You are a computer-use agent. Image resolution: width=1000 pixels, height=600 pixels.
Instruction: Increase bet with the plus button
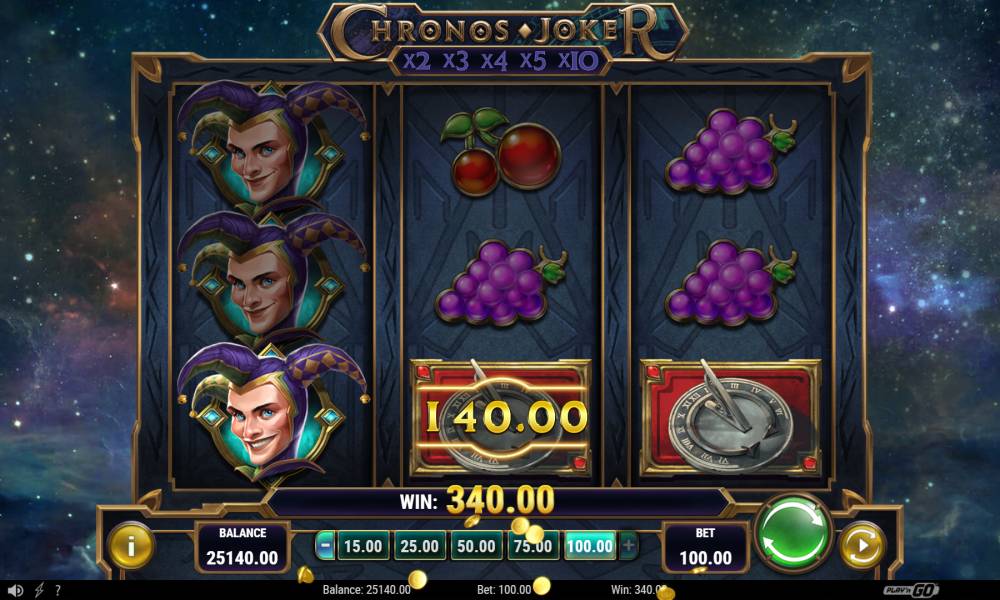click(628, 546)
